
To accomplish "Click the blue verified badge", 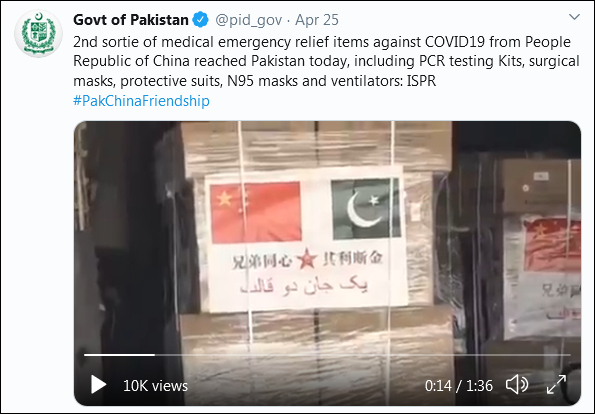I will point(200,20).
